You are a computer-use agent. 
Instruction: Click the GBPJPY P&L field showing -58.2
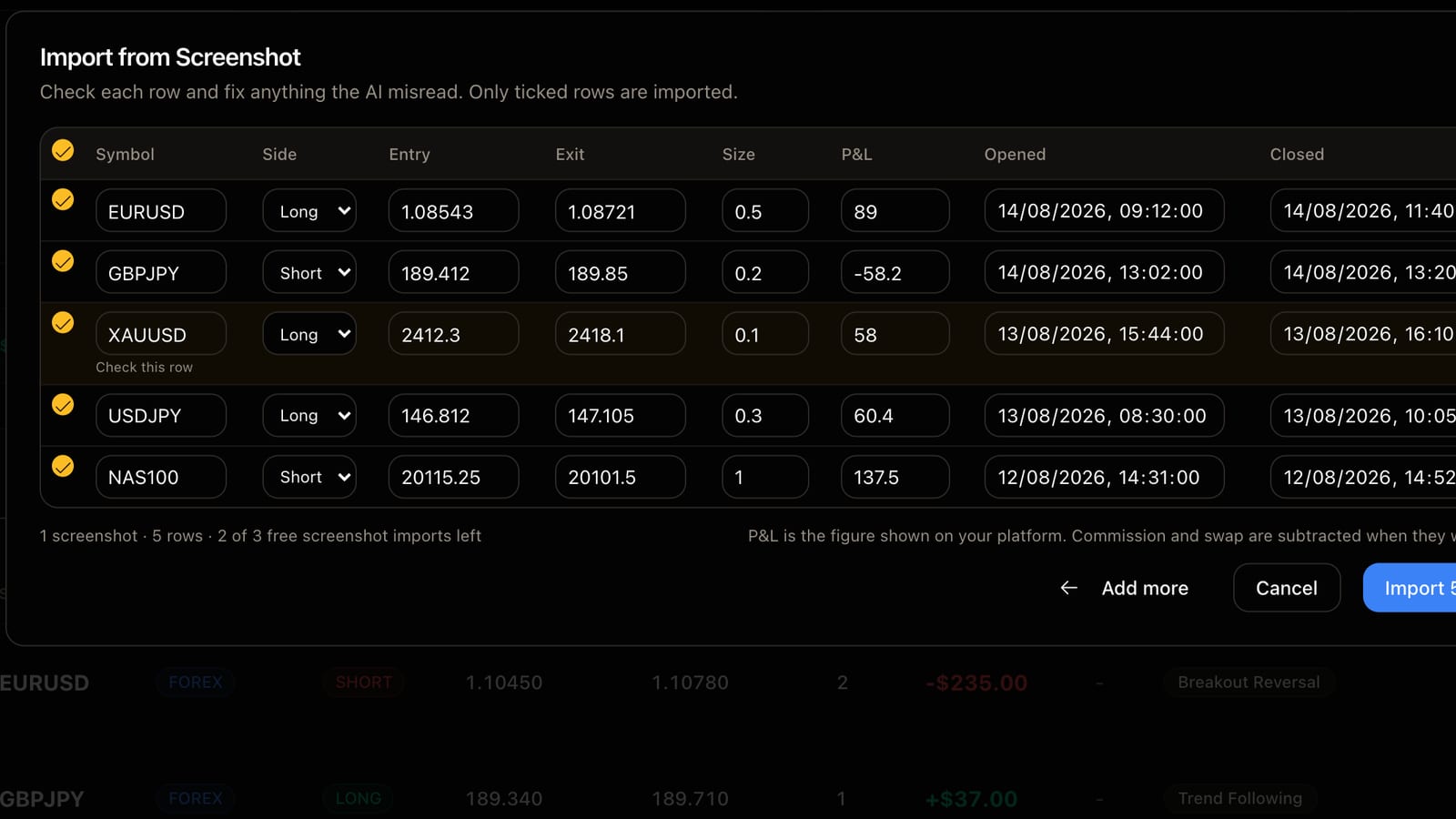(895, 272)
